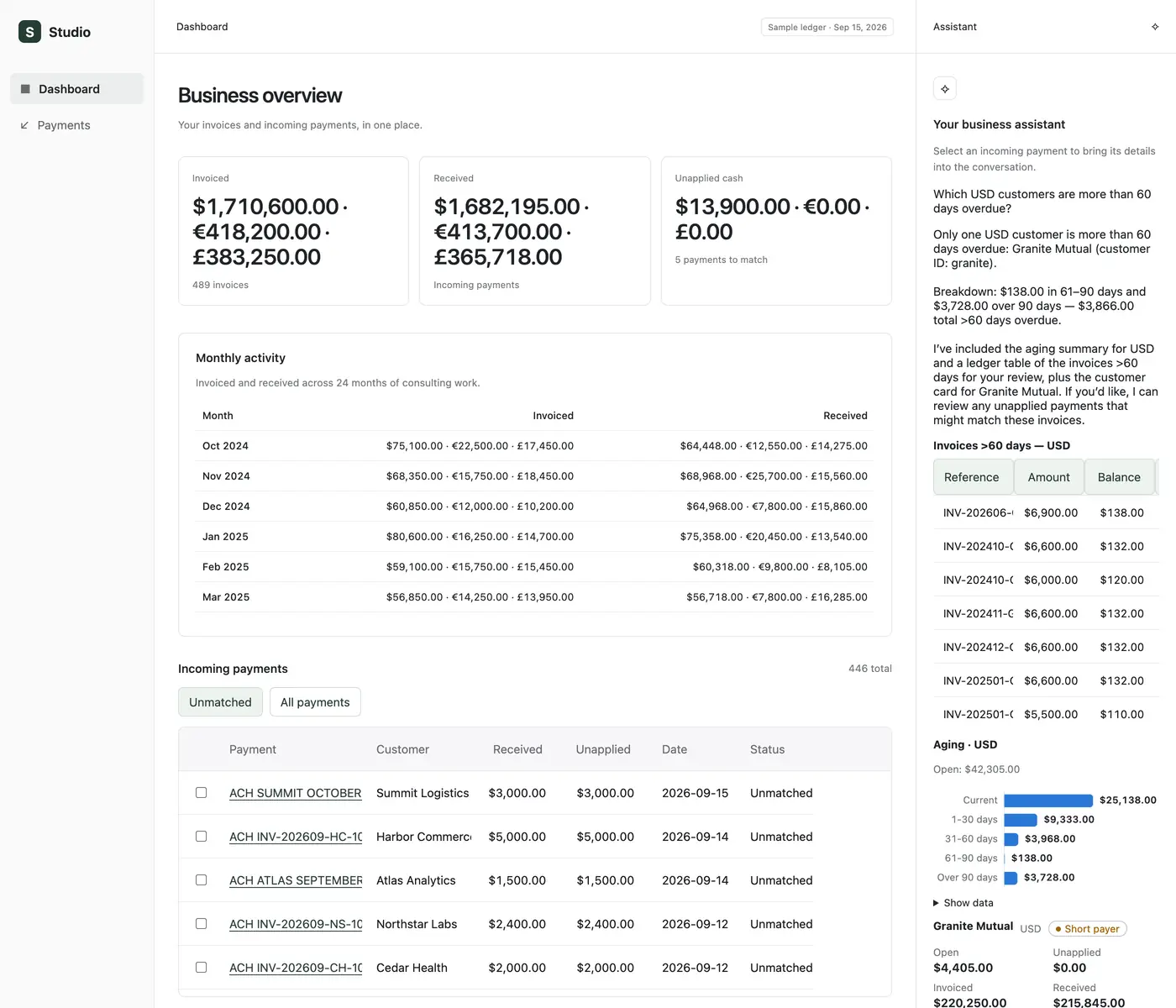Viewport: 1176px width, 1008px height.
Task: Select the Northstar Labs payment checkbox
Action: point(201,923)
